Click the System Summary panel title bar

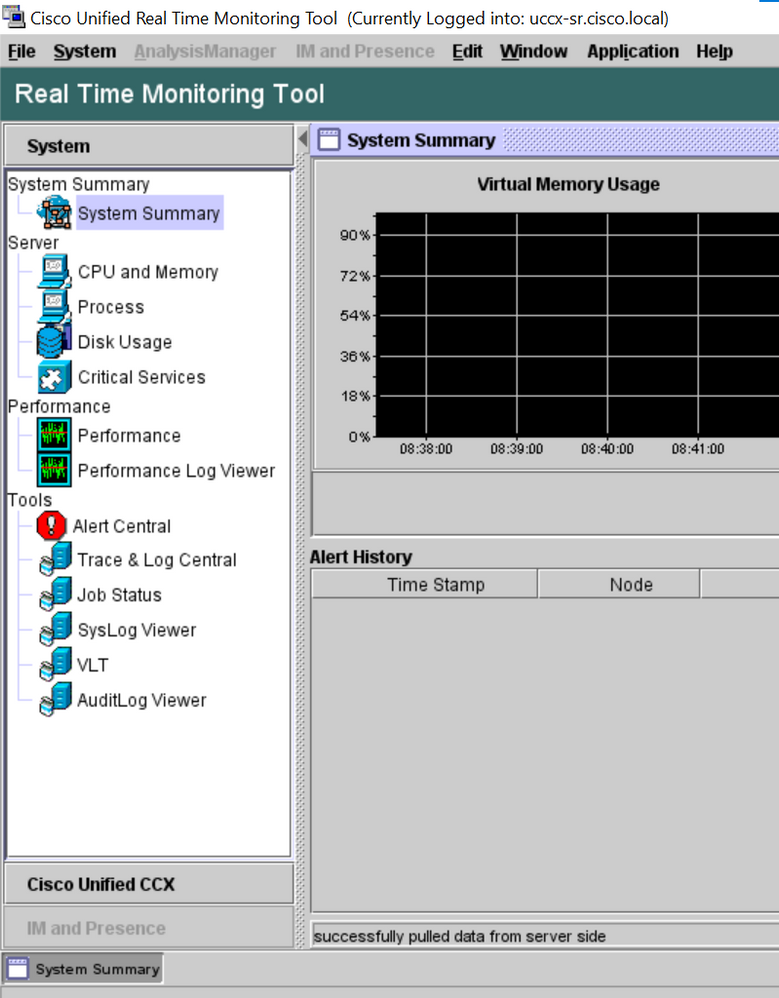[547, 139]
